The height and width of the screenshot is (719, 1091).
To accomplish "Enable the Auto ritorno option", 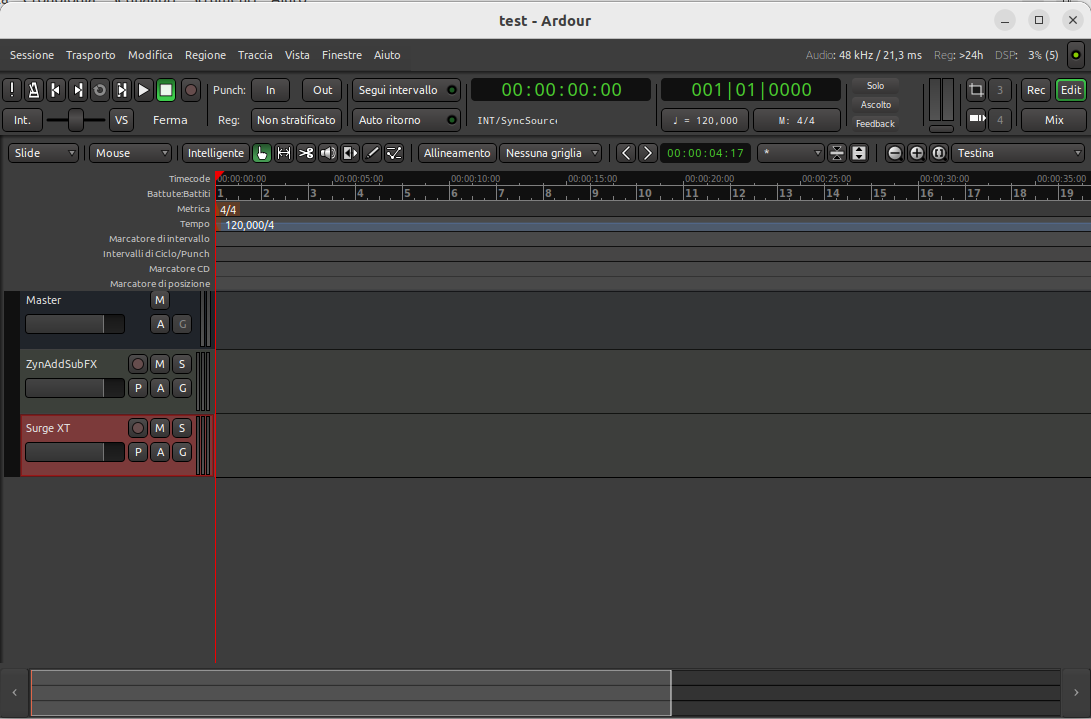I will tap(406, 120).
